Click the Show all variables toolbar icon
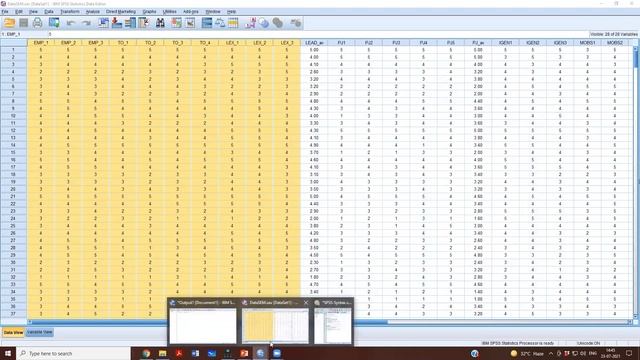This screenshot has height=360, width=640. tap(278, 23)
